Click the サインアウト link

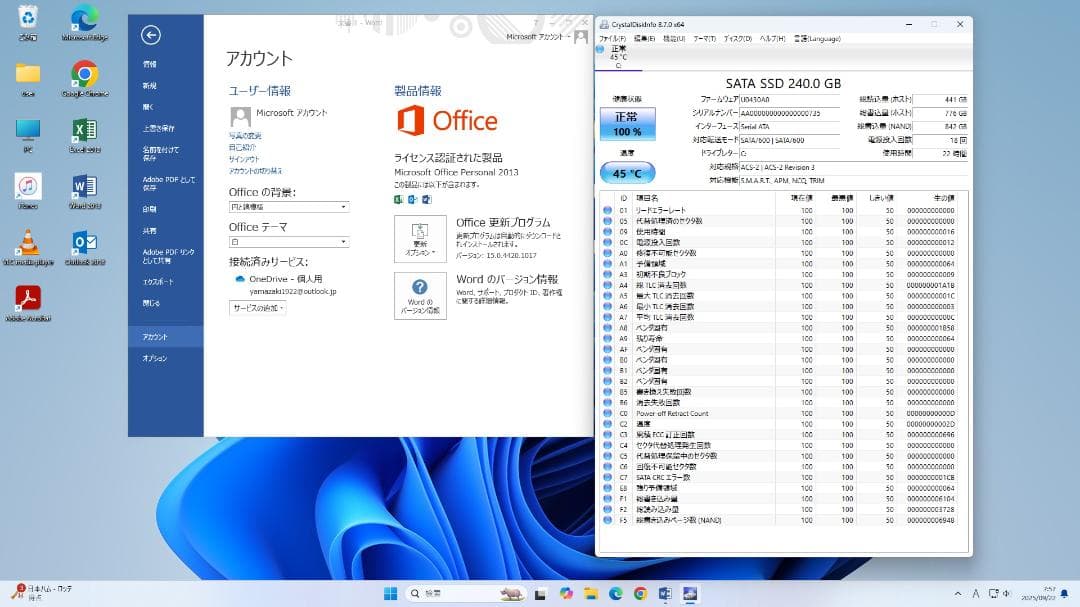click(x=243, y=157)
